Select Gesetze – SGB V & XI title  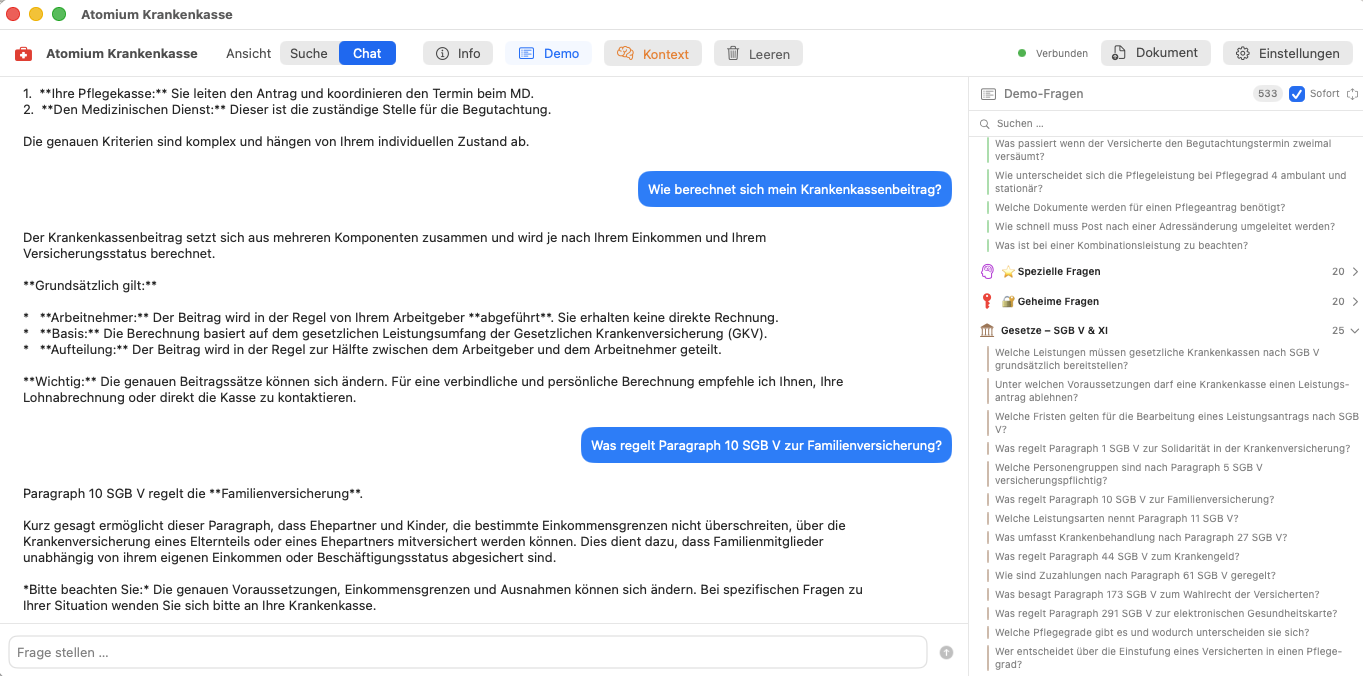1054,331
